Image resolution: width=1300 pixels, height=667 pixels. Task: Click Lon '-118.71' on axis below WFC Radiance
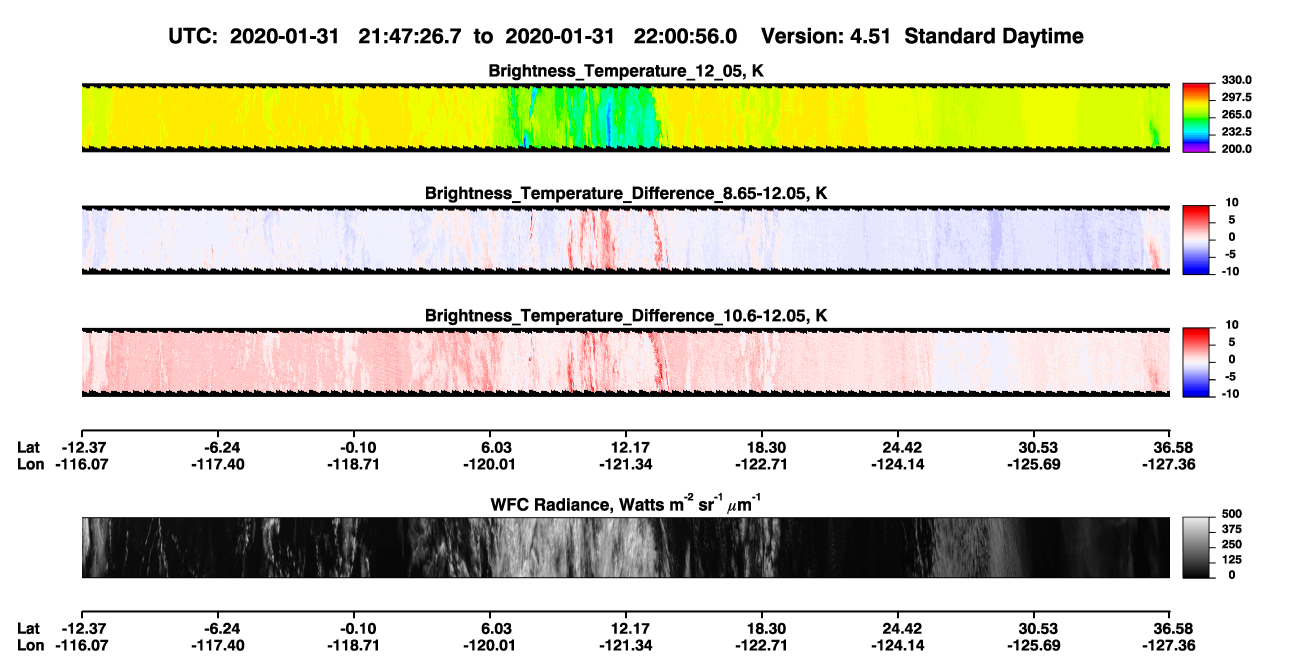point(353,644)
